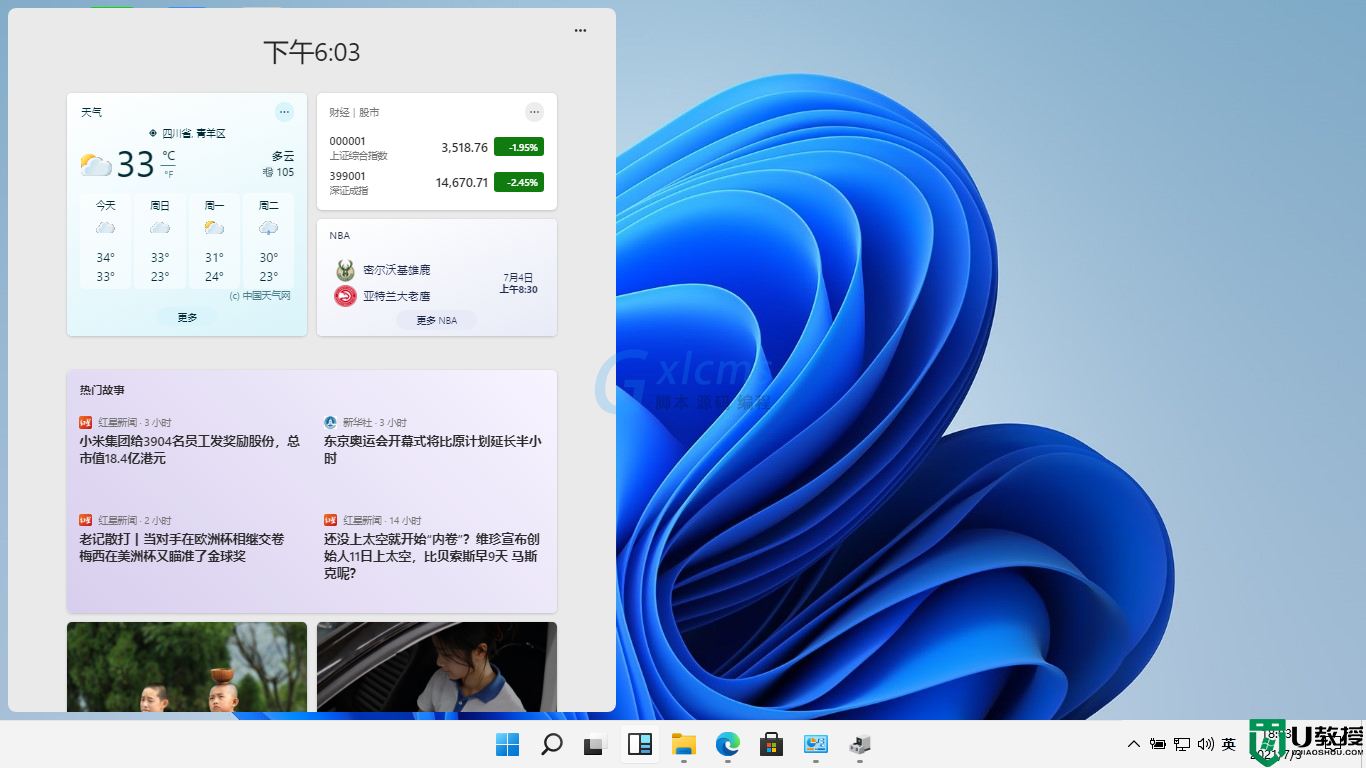Open Microsoft Store from the taskbar
Viewport: 1366px width, 768px height.
tap(771, 744)
